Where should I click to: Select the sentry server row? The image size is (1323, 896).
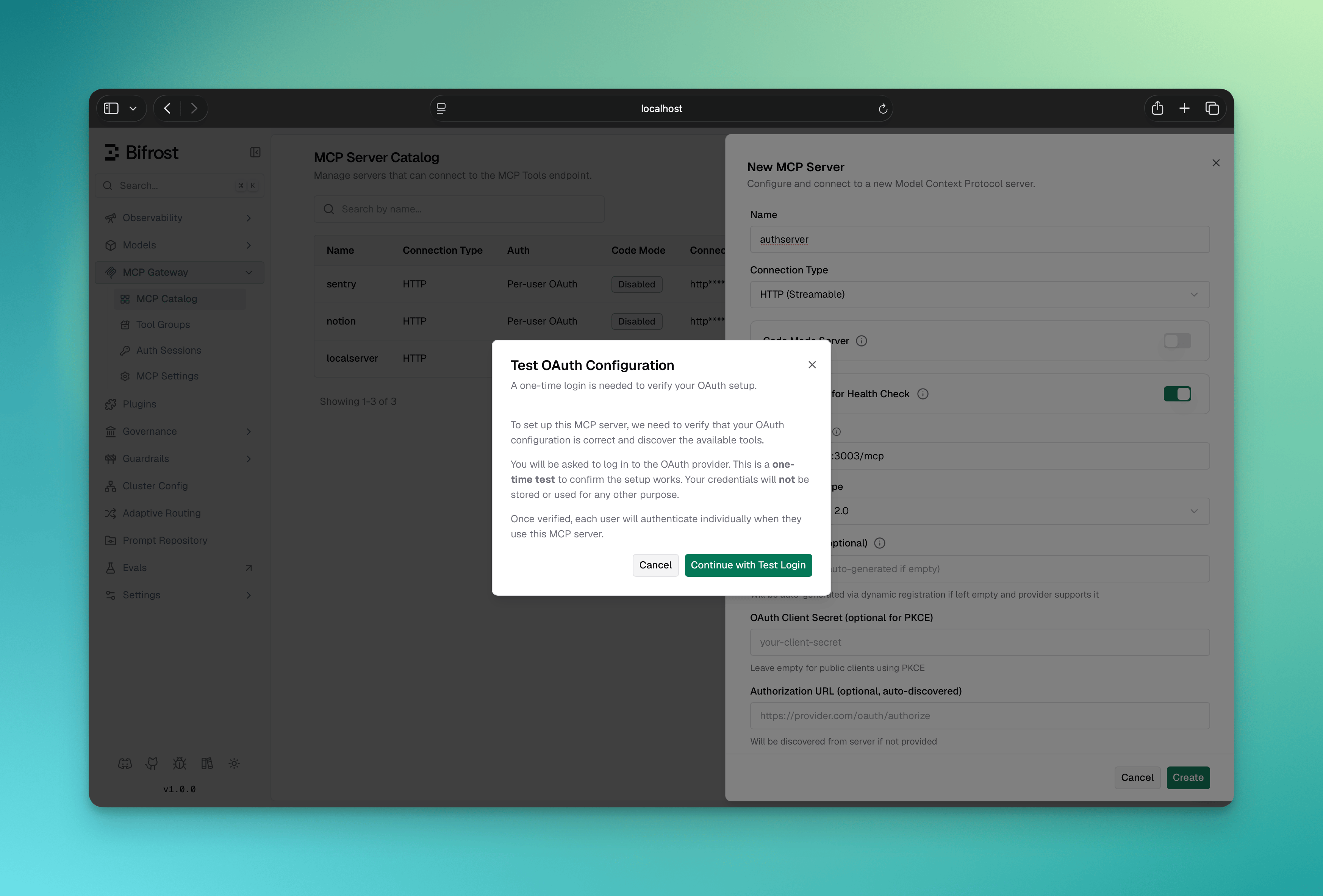(x=519, y=284)
